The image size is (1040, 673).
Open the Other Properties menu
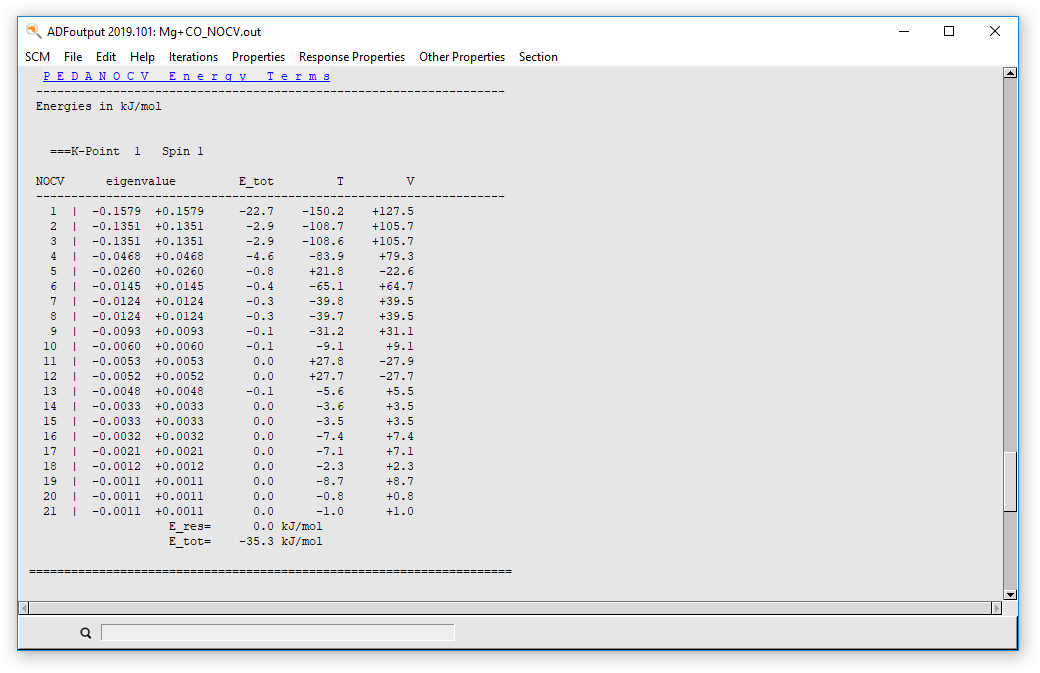pos(461,57)
